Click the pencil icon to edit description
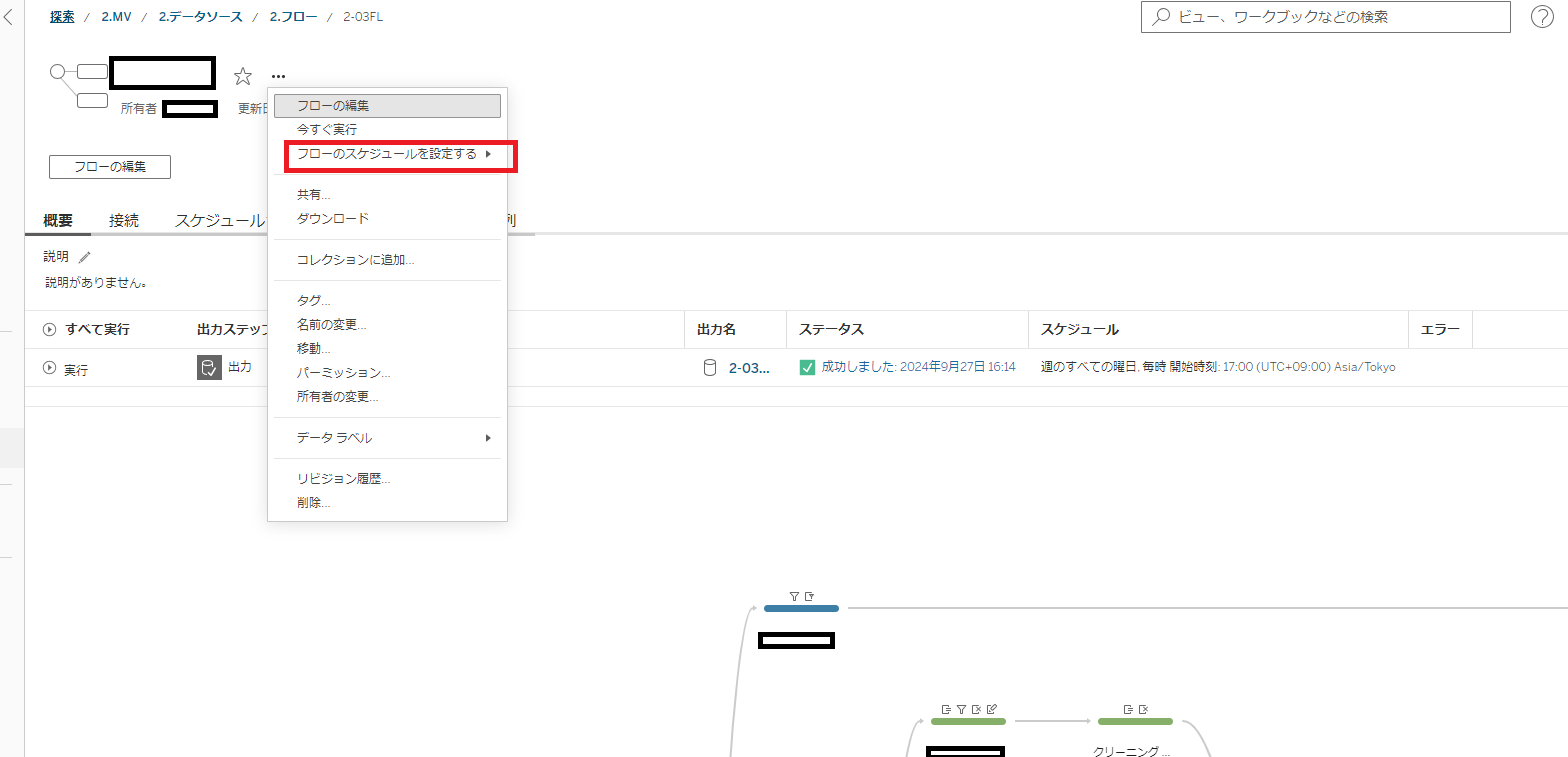1568x757 pixels. pyautogui.click(x=84, y=257)
